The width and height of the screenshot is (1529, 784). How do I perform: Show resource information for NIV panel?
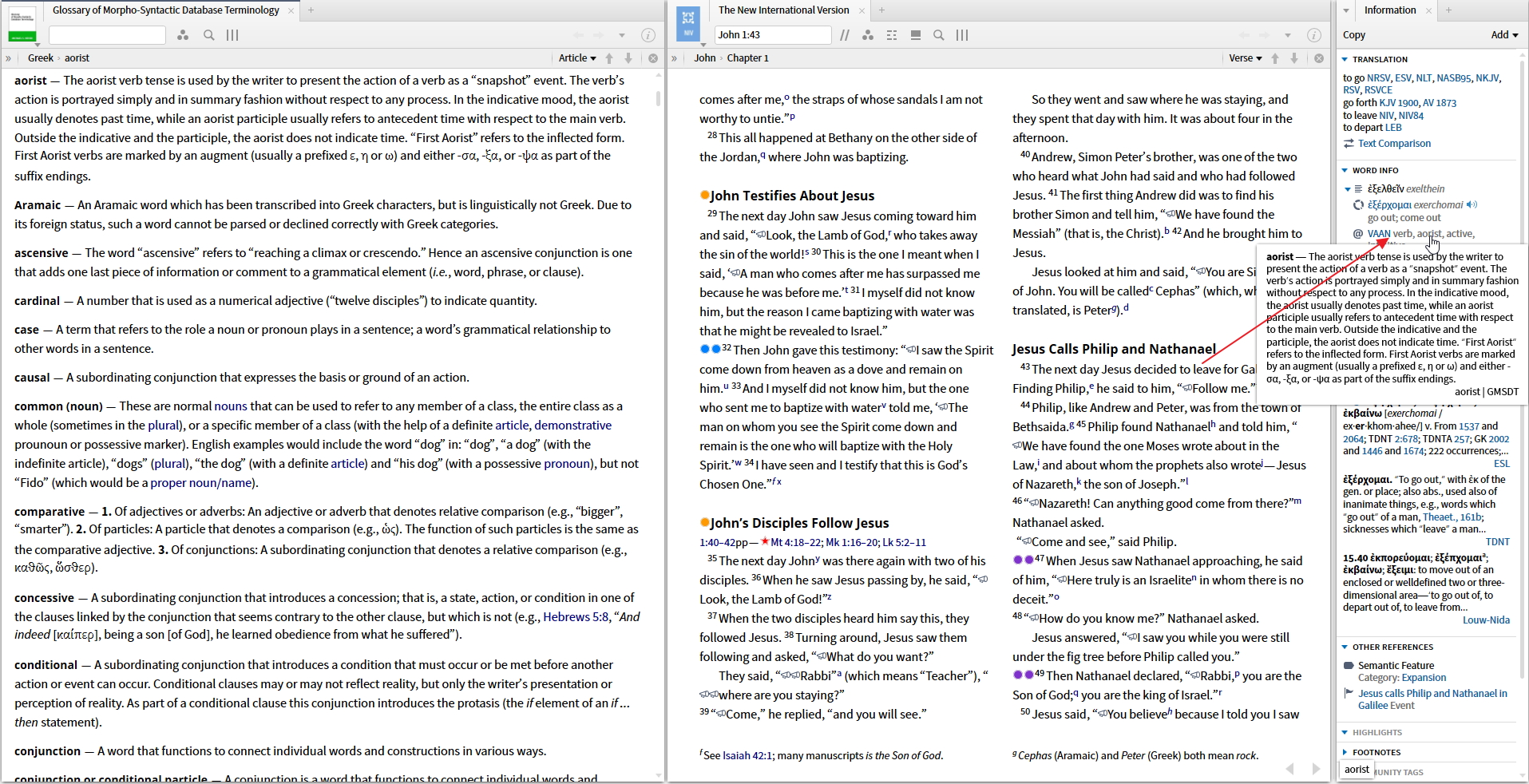[1314, 35]
